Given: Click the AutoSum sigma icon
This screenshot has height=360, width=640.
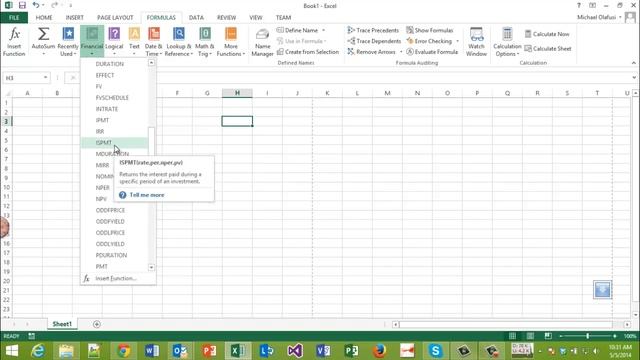Looking at the screenshot, I should pyautogui.click(x=43, y=34).
